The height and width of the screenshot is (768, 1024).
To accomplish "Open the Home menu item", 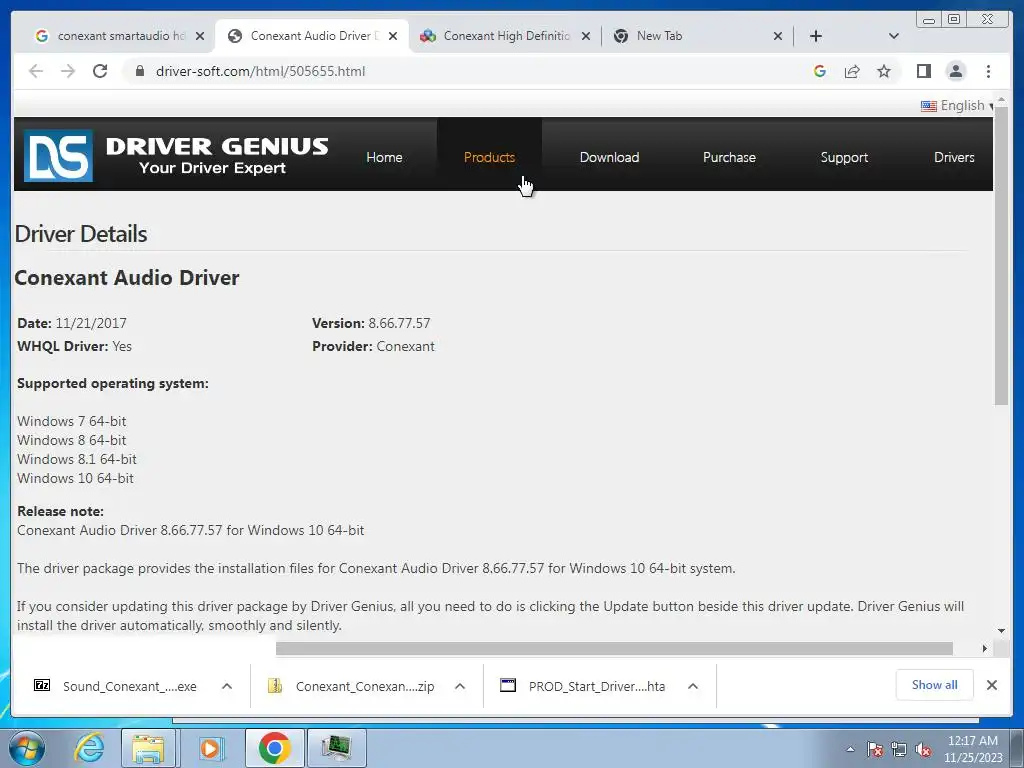I will [x=384, y=157].
